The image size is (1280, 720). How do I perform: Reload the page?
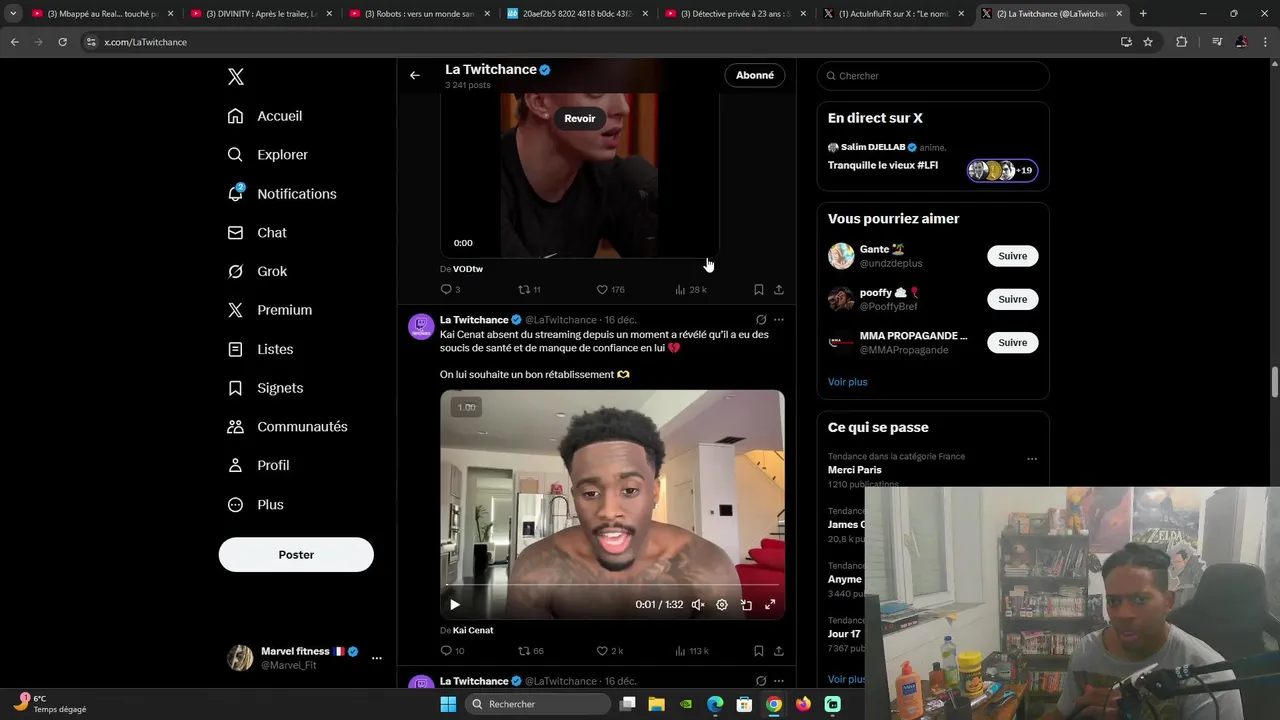point(62,42)
